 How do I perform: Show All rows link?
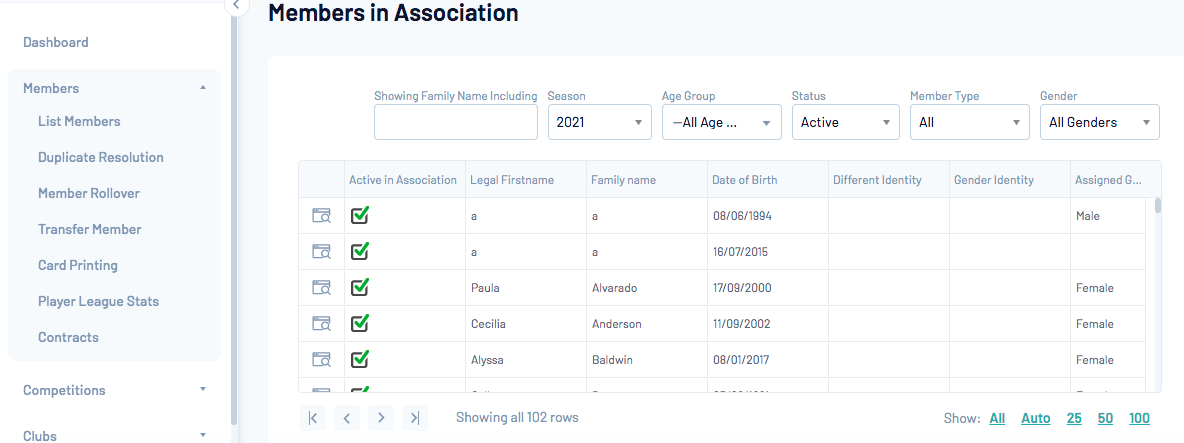tap(997, 418)
